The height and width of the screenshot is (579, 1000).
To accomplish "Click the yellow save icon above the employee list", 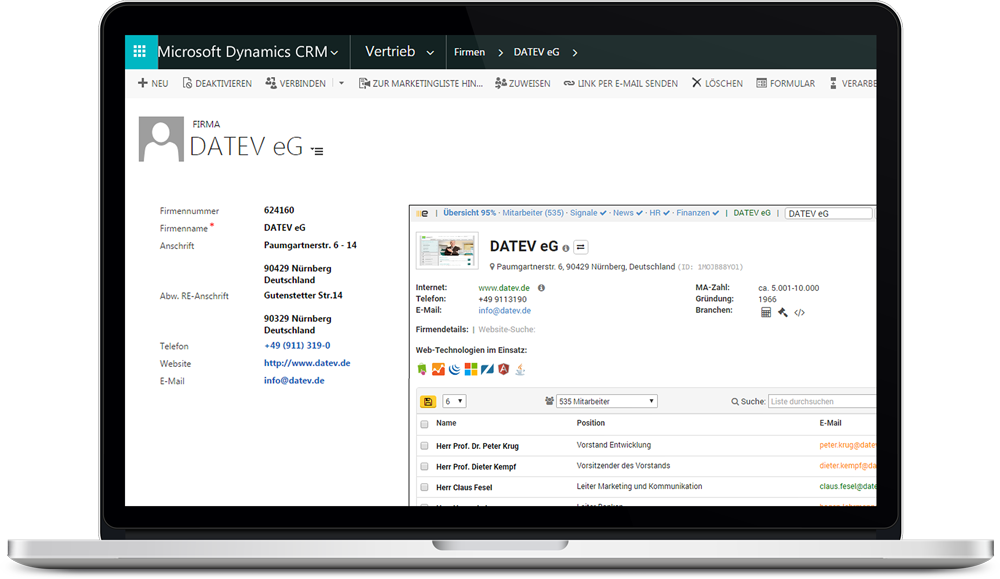I will click(429, 401).
